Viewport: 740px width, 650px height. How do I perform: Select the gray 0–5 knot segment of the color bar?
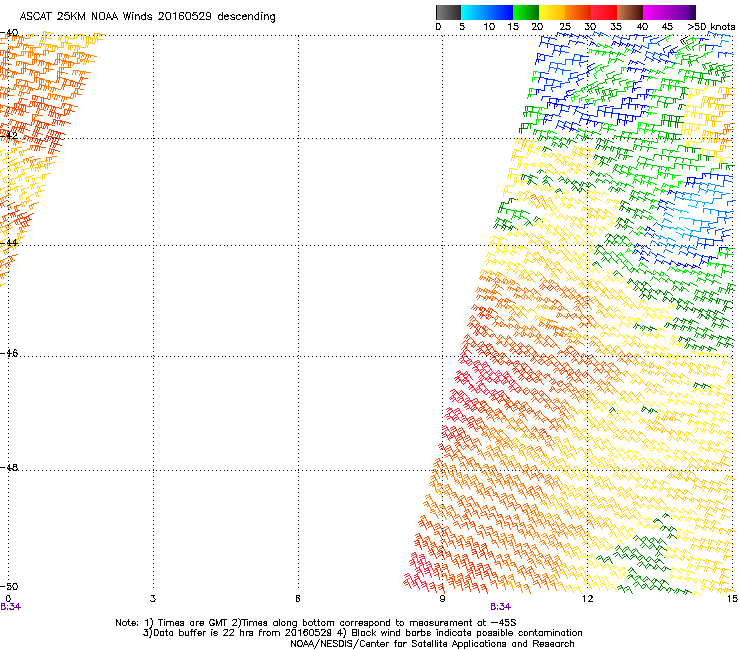click(x=448, y=12)
